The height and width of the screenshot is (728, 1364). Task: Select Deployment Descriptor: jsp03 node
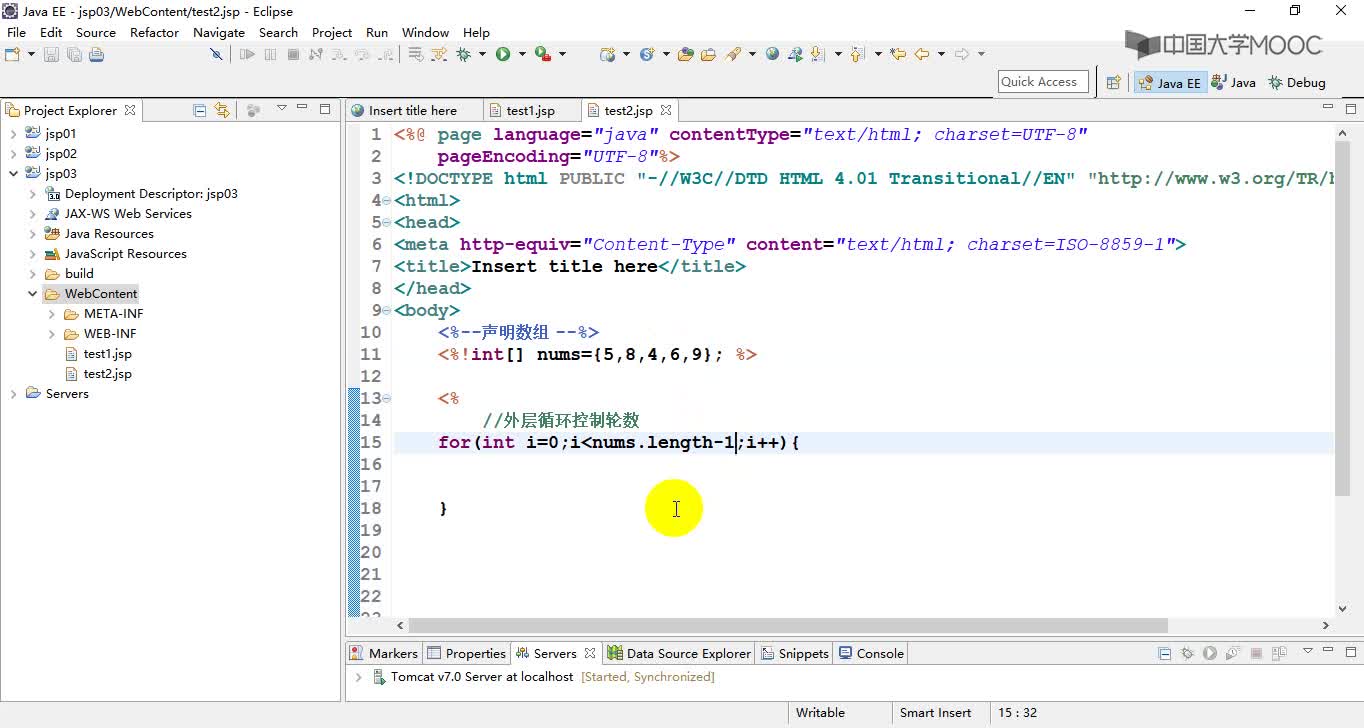pos(151,193)
